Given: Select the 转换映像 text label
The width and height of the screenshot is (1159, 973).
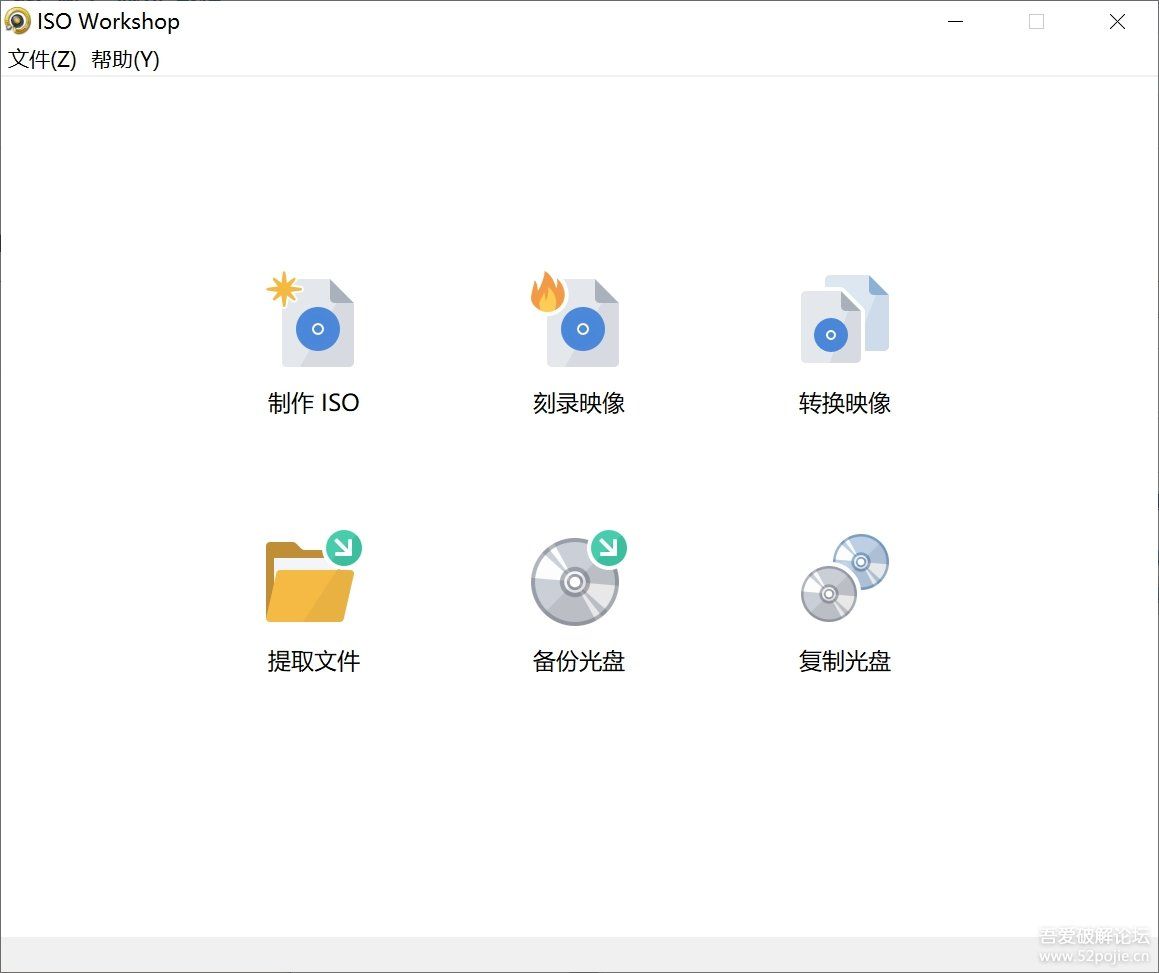Looking at the screenshot, I should tap(843, 403).
